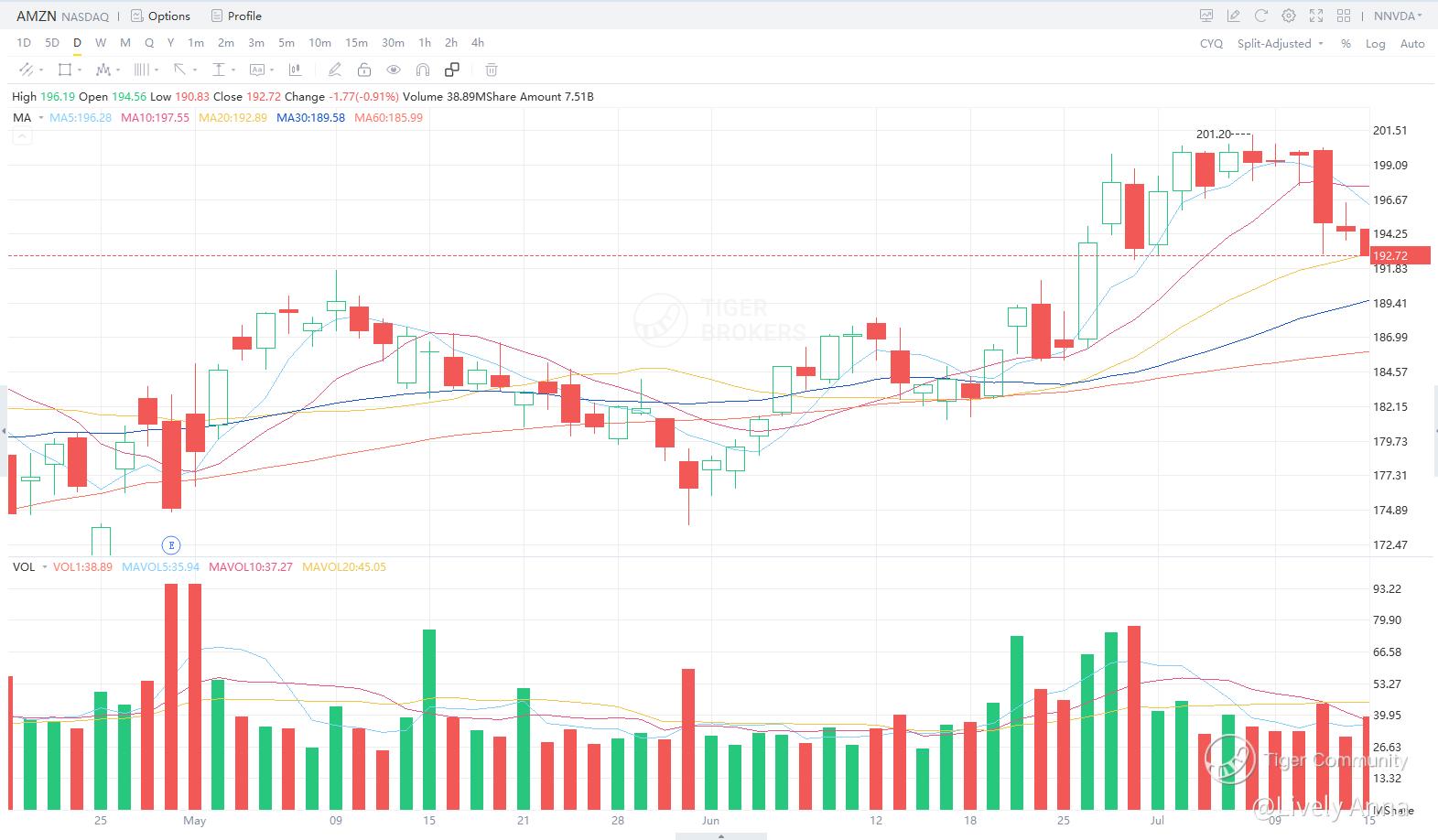
Task: Click the AMZN ticker symbol
Action: coord(37,16)
